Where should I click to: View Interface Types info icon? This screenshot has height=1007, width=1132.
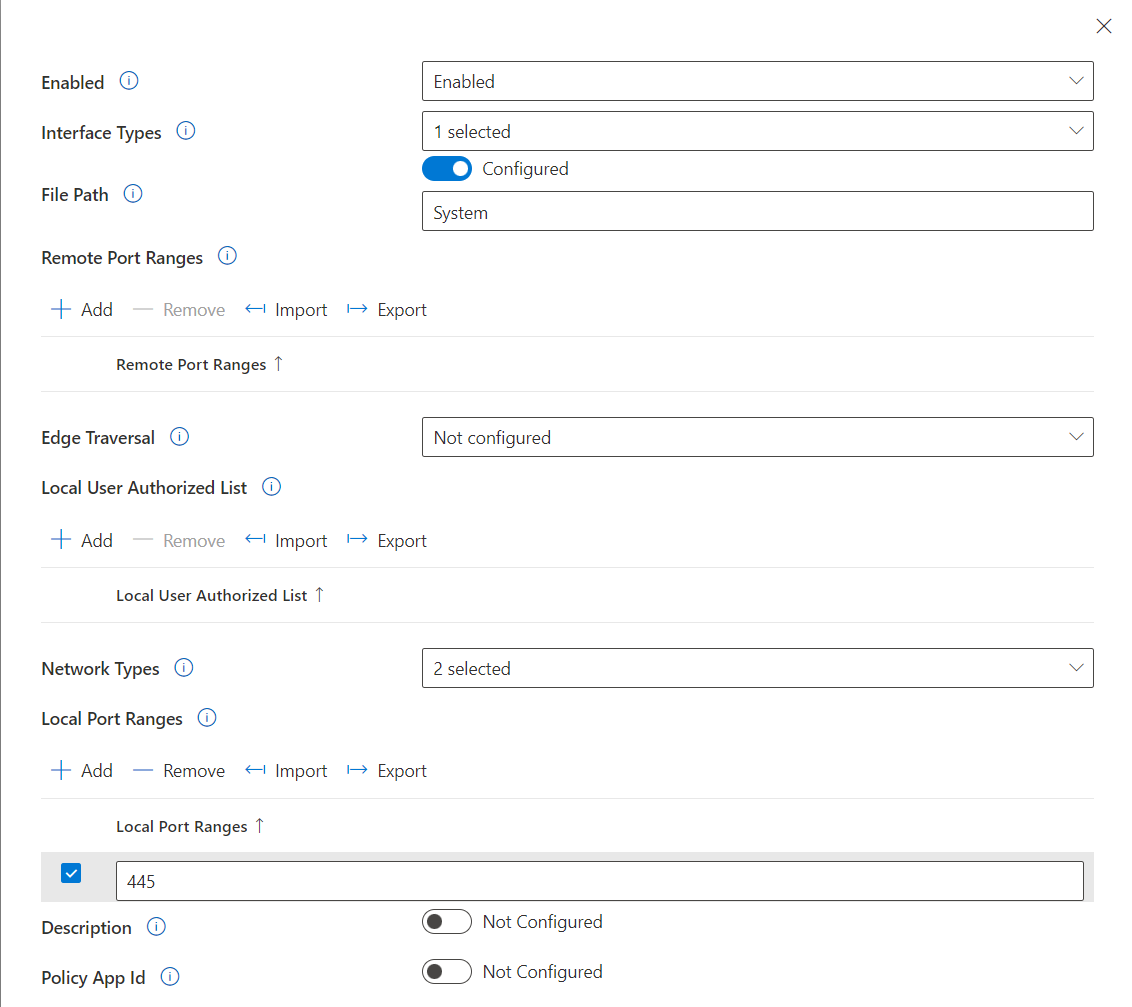pos(185,130)
